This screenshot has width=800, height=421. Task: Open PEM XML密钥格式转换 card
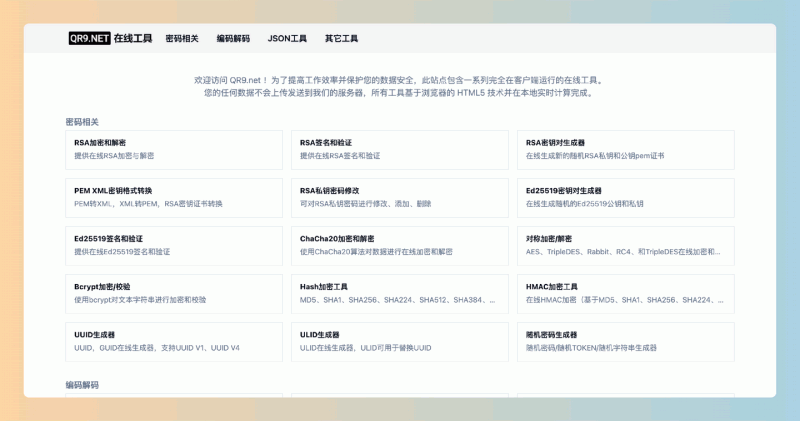(x=174, y=198)
